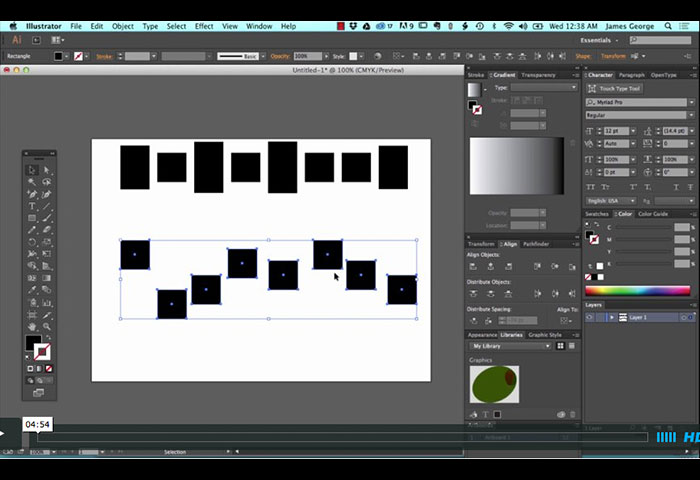Viewport: 700px width, 480px height.
Task: Click Opacity link in control bar
Action: pos(280,56)
